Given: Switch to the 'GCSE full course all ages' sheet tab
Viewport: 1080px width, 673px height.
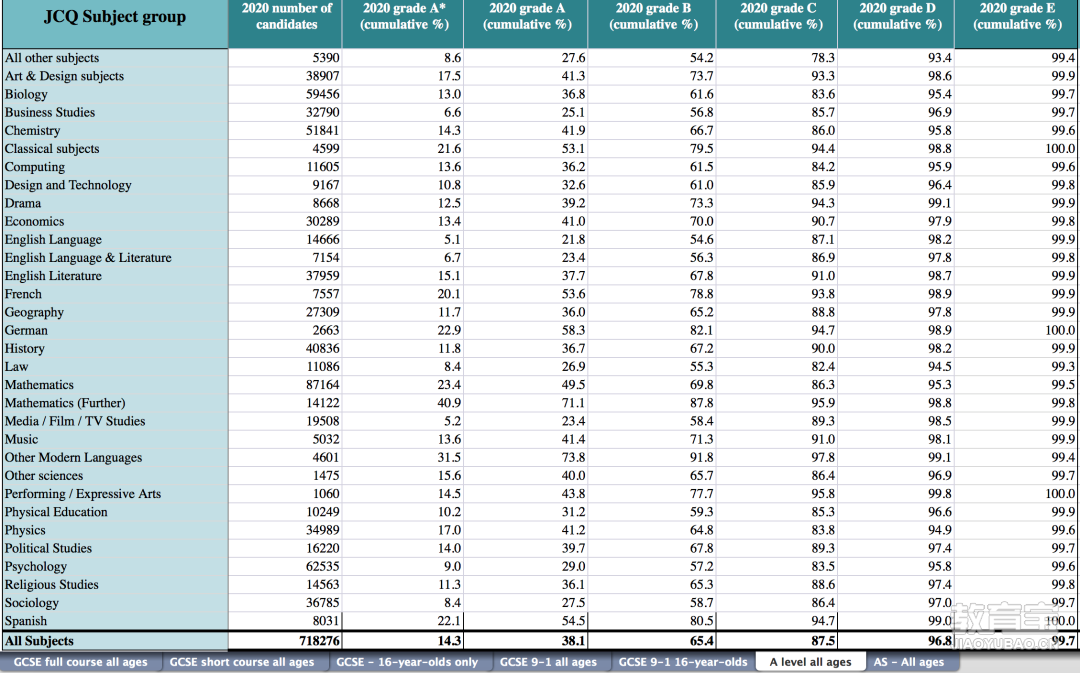Looking at the screenshot, I should 81,662.
